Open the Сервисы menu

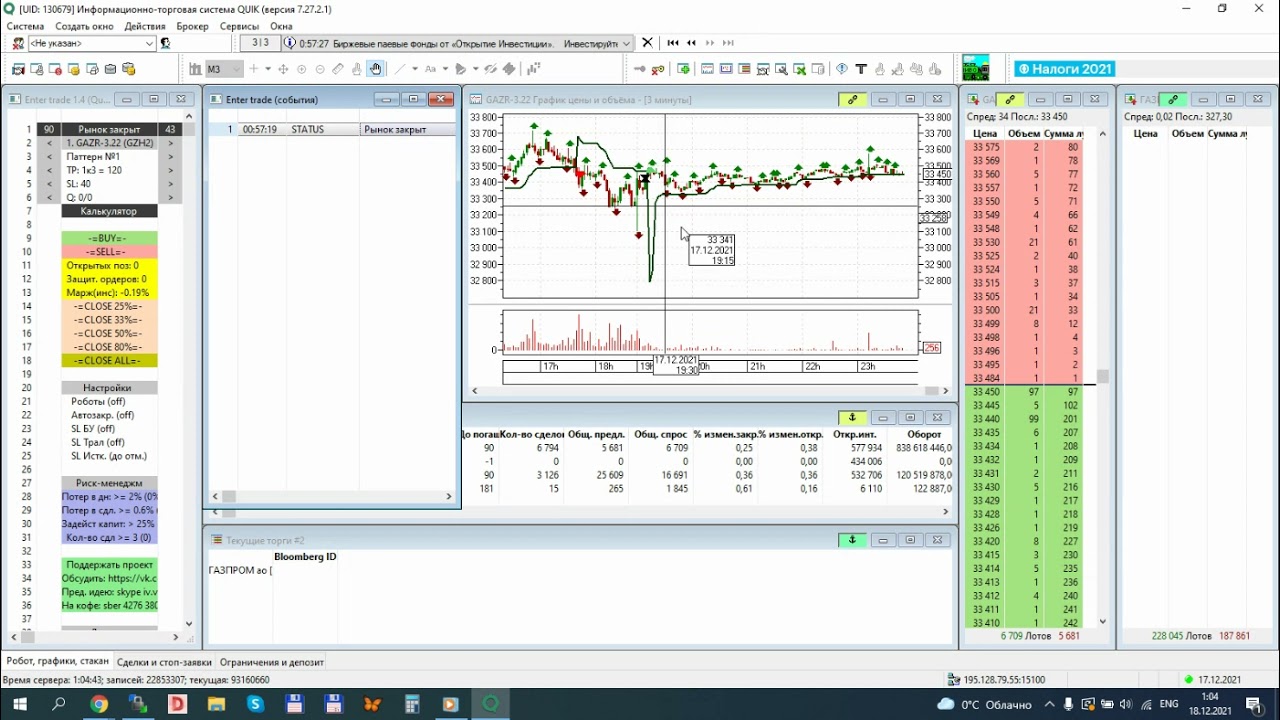[239, 26]
